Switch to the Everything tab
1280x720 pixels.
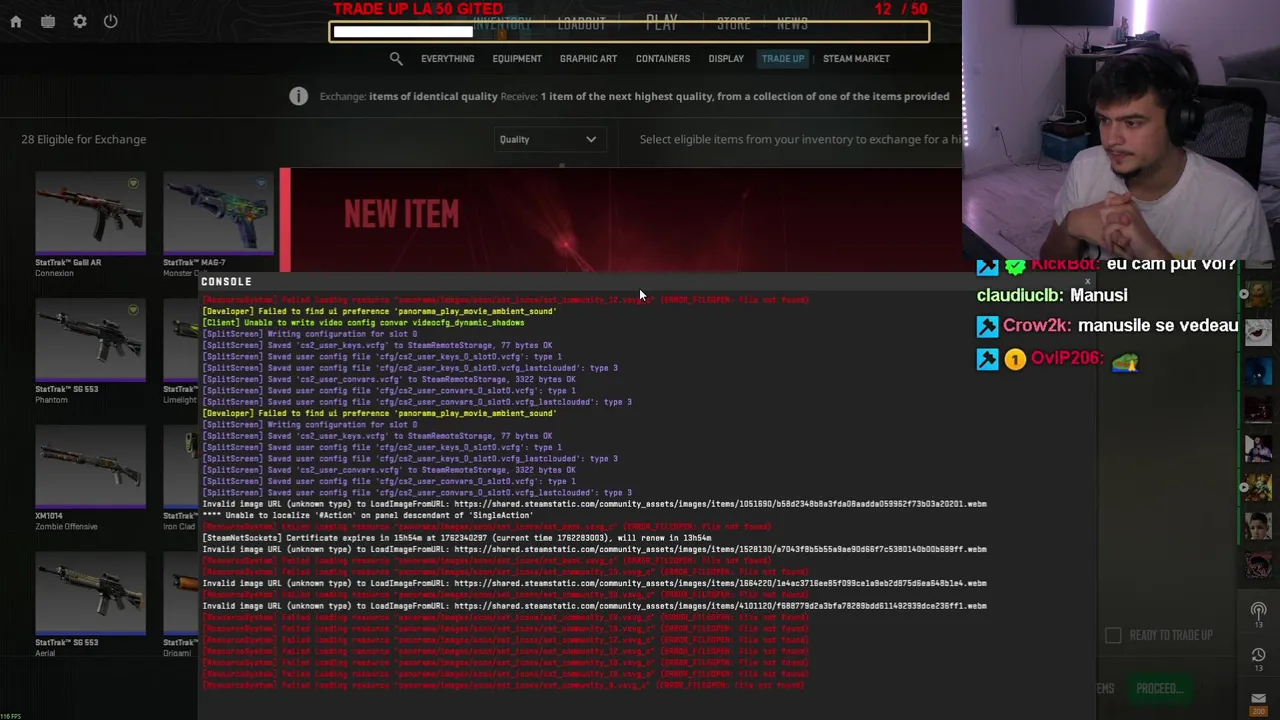[x=447, y=59]
